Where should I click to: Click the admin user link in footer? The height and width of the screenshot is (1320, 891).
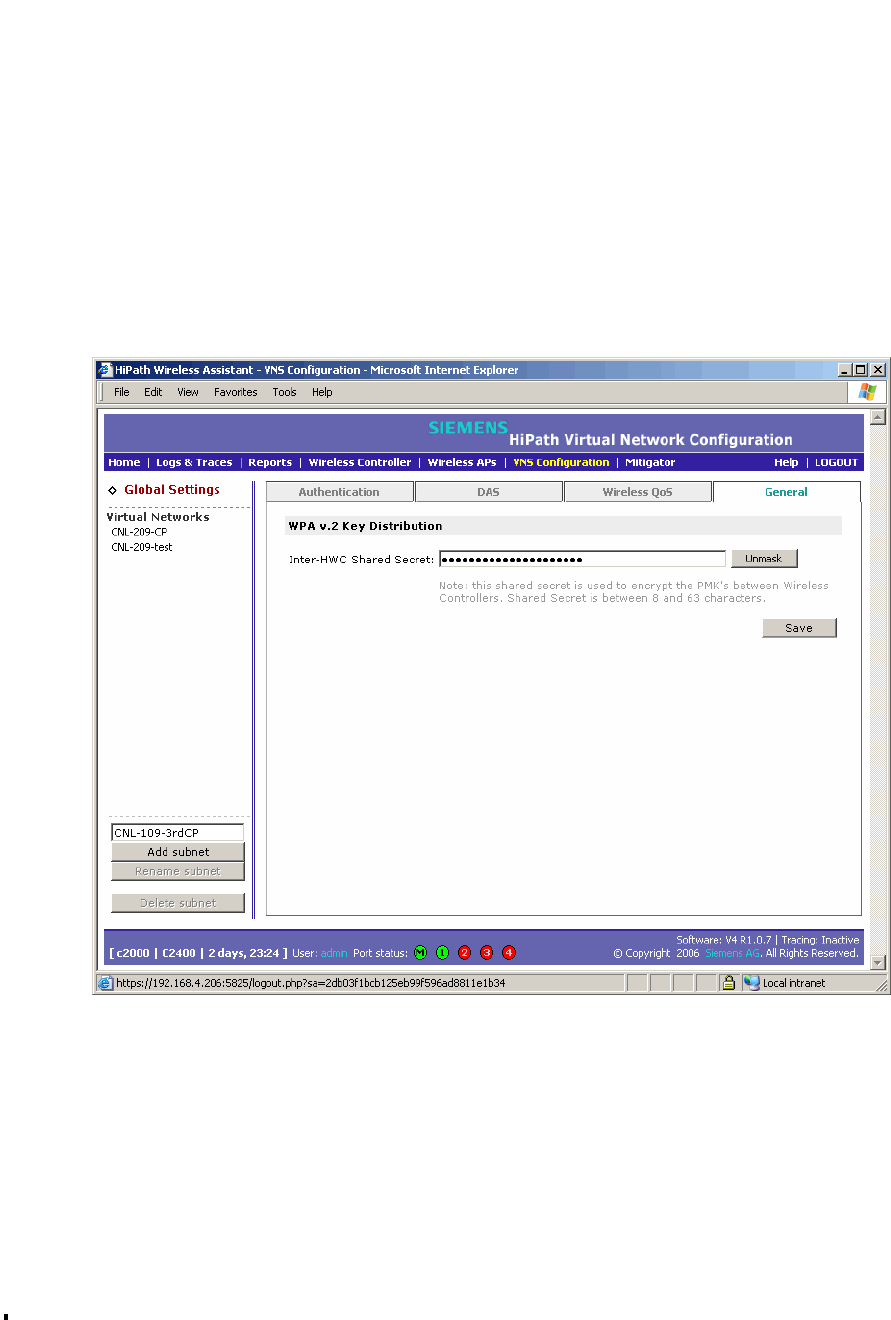coord(334,953)
